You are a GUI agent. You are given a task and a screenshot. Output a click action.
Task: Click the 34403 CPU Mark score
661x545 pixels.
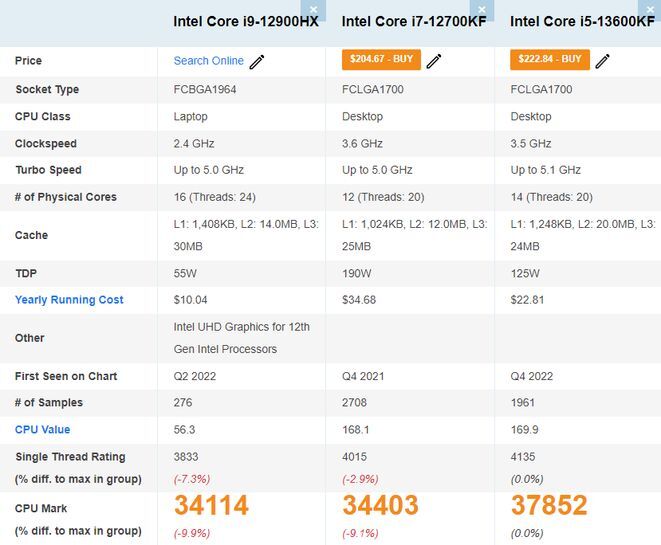381,506
